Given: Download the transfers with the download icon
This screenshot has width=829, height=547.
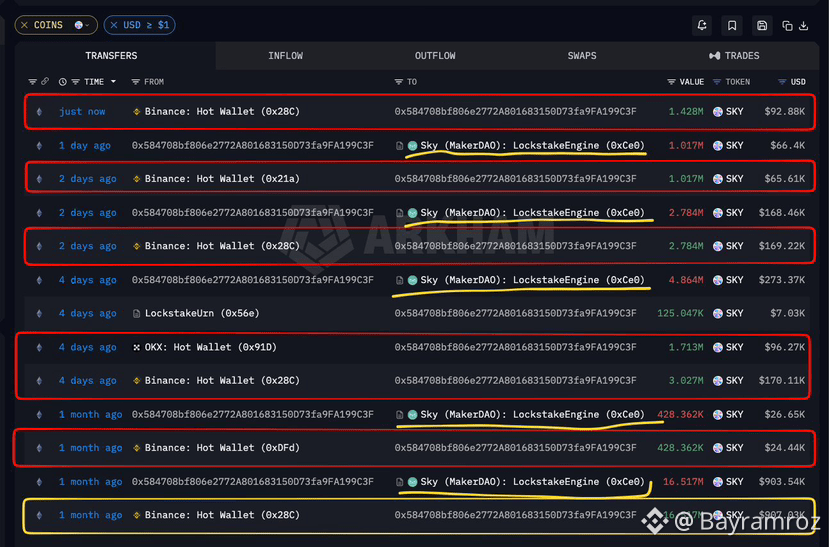Looking at the screenshot, I should pyautogui.click(x=804, y=25).
